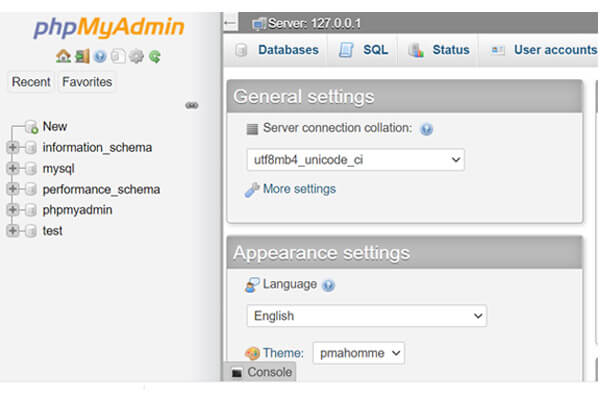This screenshot has height=400, width=600.
Task: Click the Home icon under the logo
Action: coord(64,56)
